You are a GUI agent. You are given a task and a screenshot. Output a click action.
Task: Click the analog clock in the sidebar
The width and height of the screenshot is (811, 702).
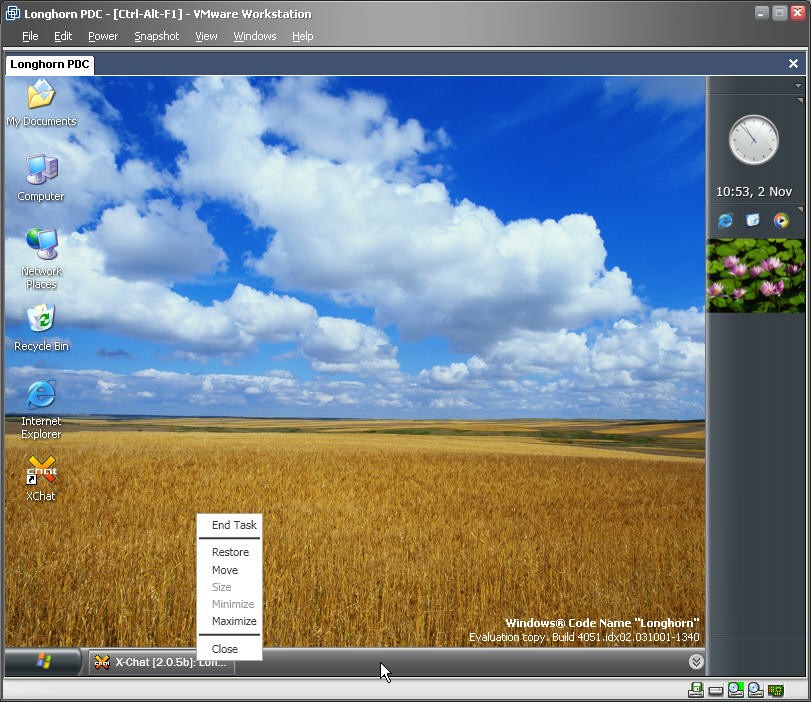point(753,140)
